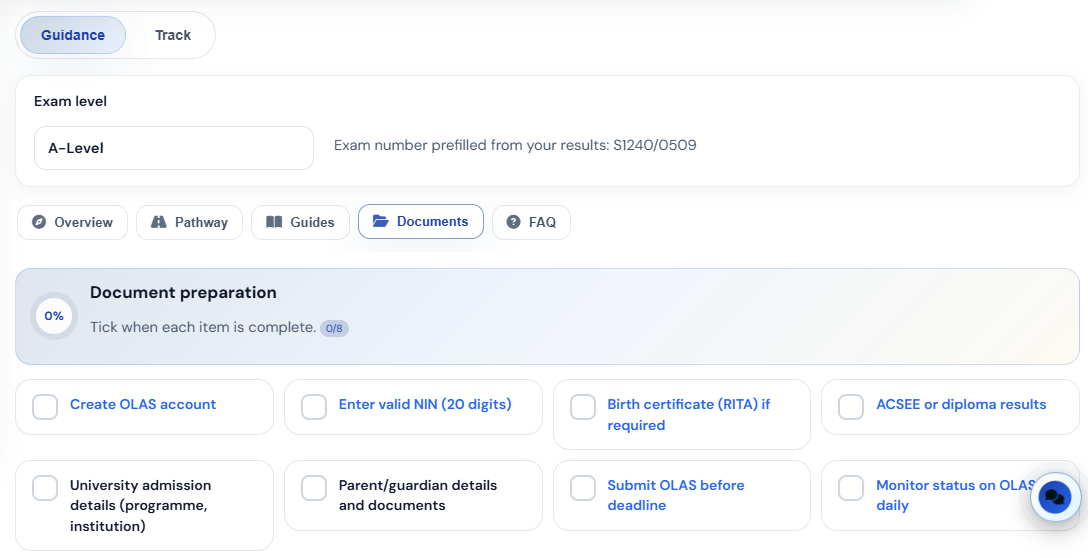Click the folder icon in Documents
The height and width of the screenshot is (558, 1088).
380,221
